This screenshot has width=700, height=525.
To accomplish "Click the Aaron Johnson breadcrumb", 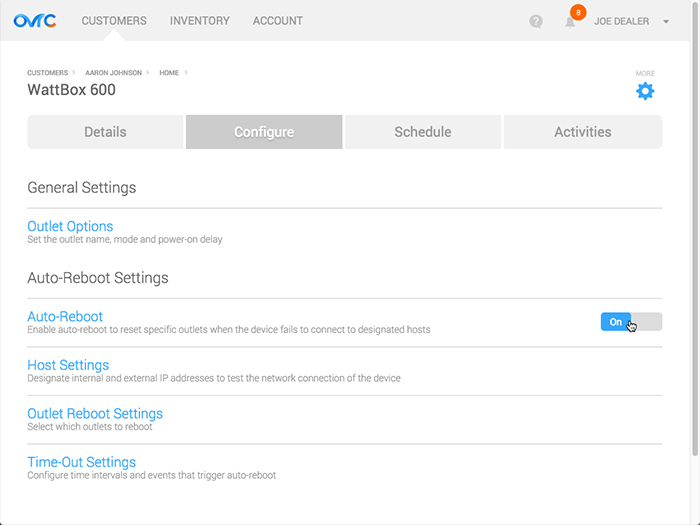I will (x=113, y=73).
